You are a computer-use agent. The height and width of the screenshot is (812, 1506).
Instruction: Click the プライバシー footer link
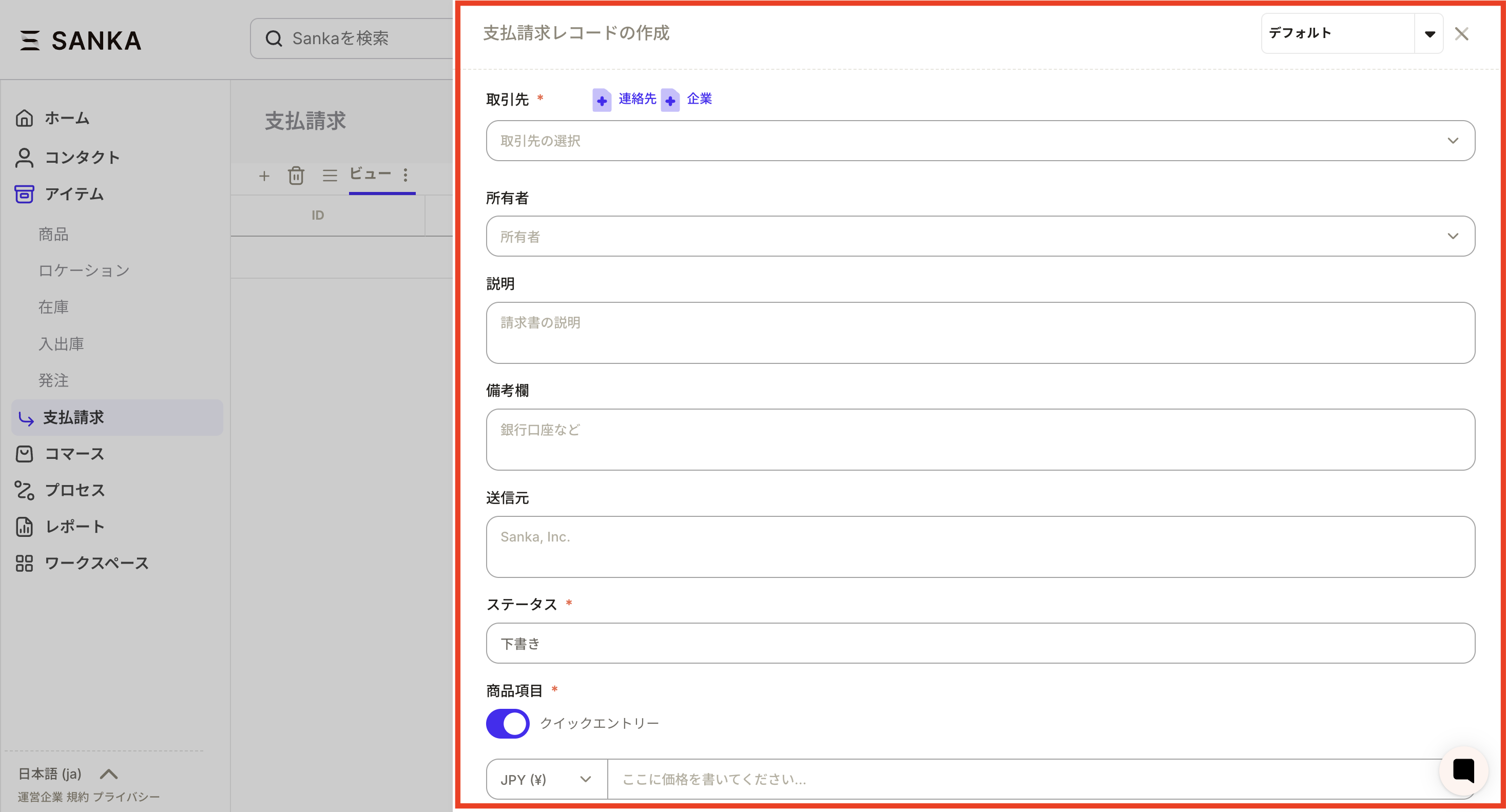(x=126, y=797)
